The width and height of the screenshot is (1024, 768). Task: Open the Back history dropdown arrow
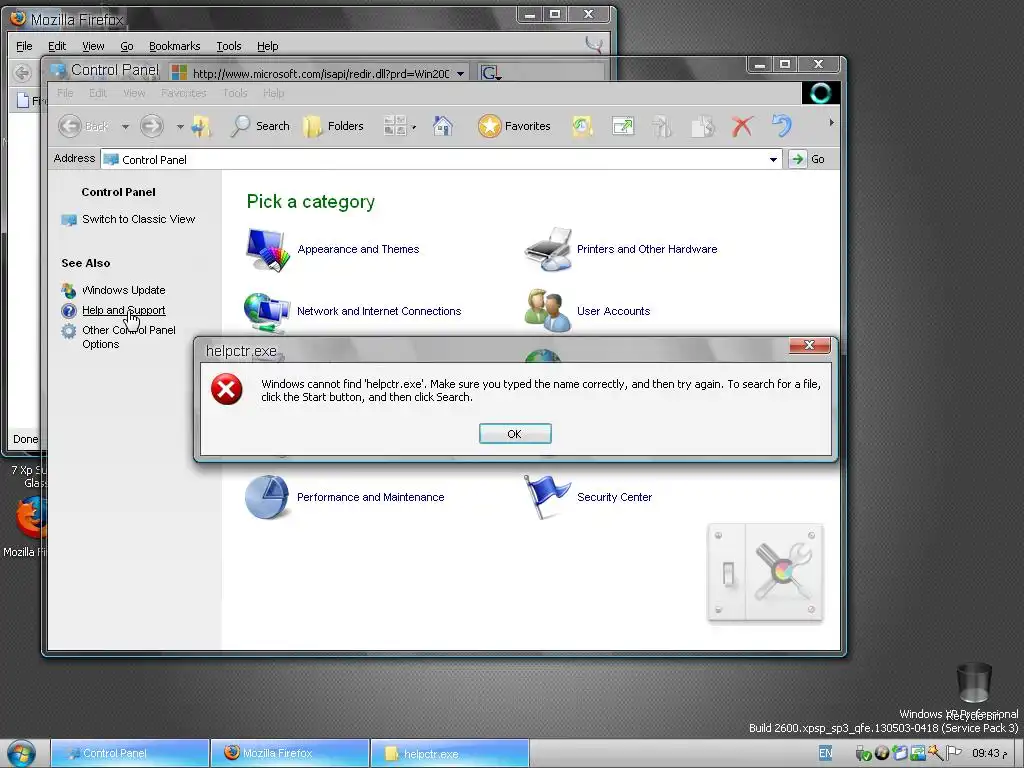(x=125, y=127)
